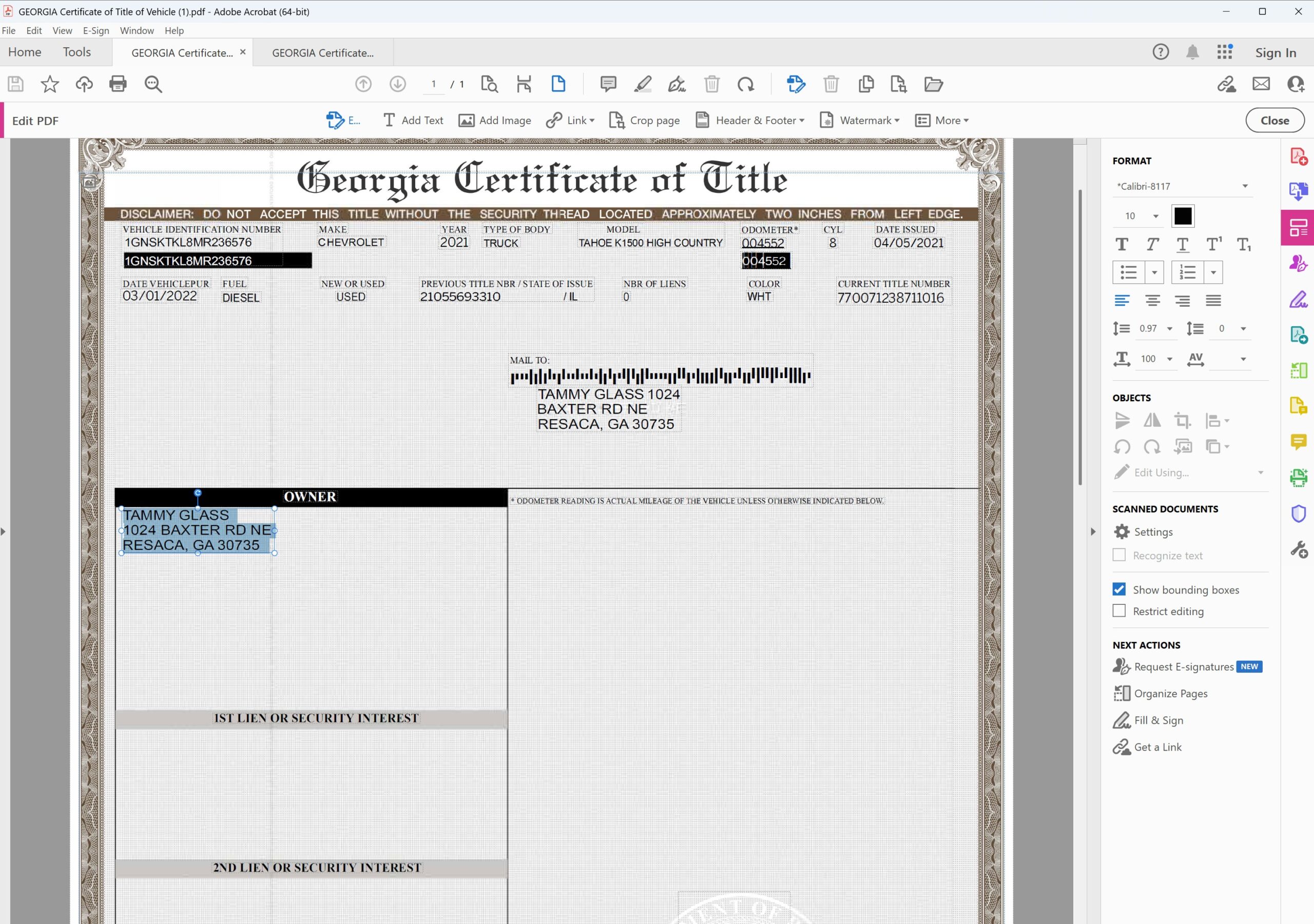Align text left
The width and height of the screenshot is (1314, 924).
coord(1122,300)
